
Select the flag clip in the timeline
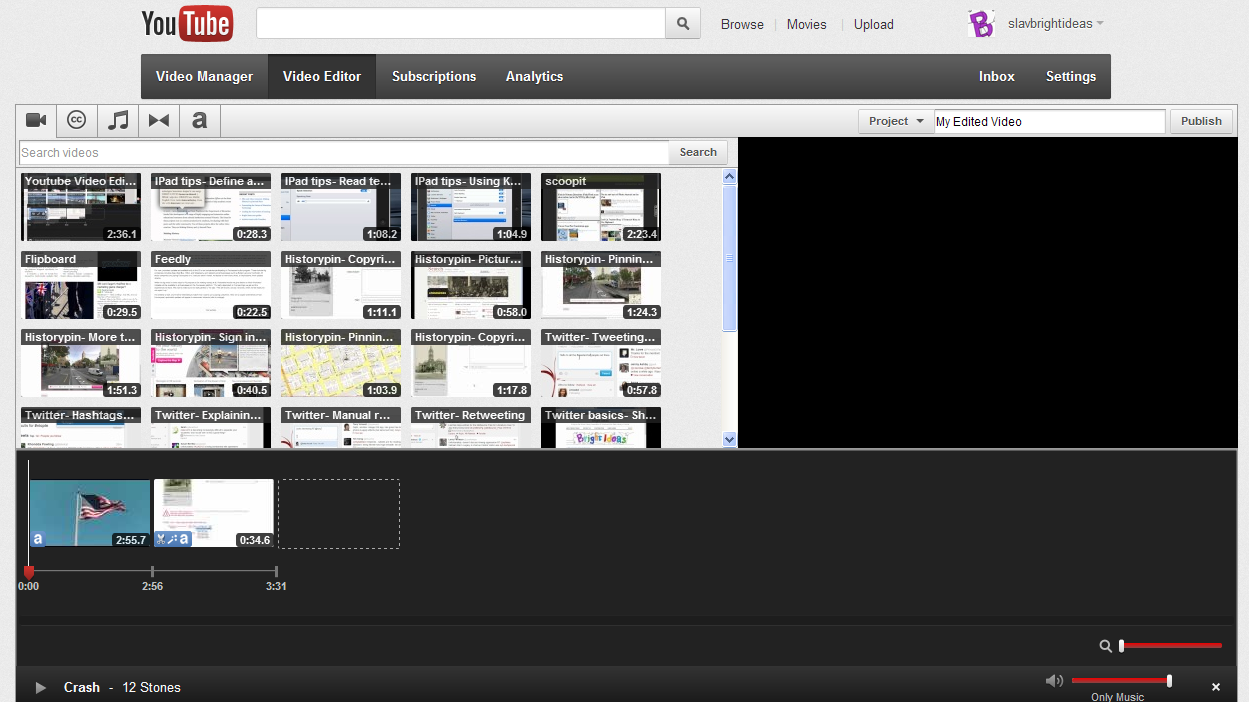pyautogui.click(x=90, y=513)
